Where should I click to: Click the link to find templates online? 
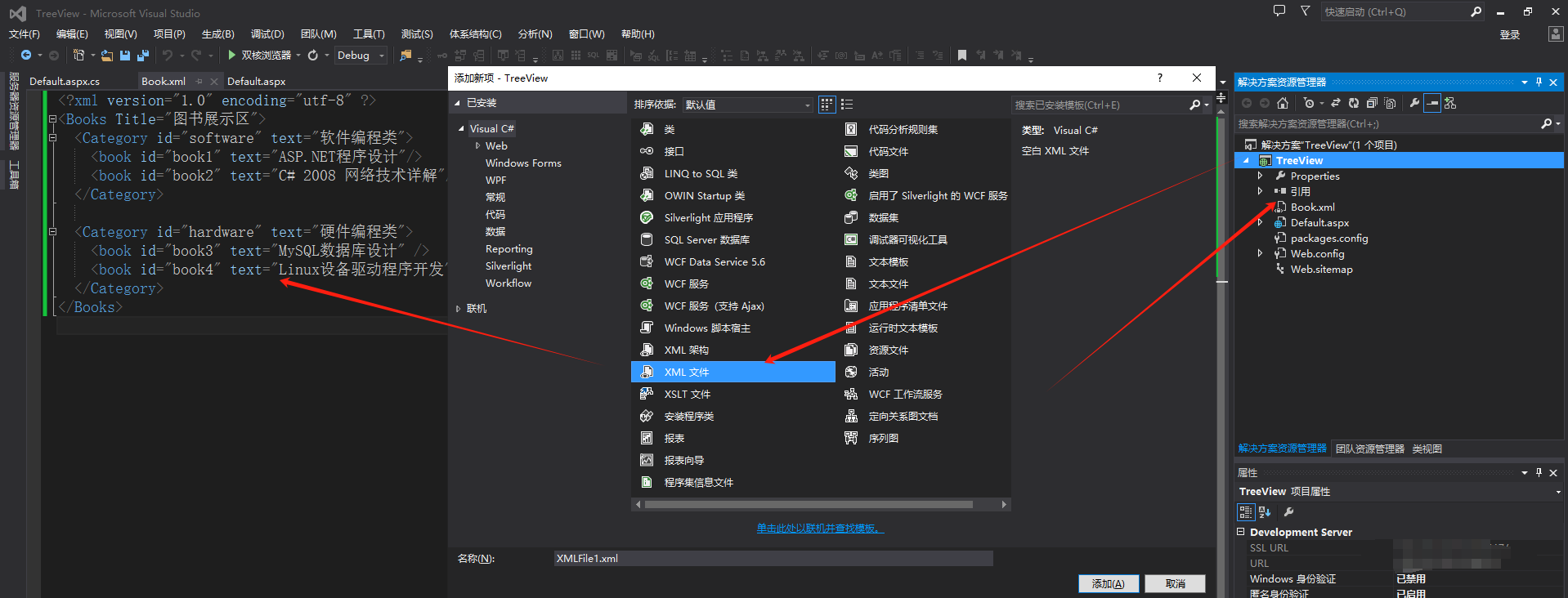pyautogui.click(x=820, y=528)
